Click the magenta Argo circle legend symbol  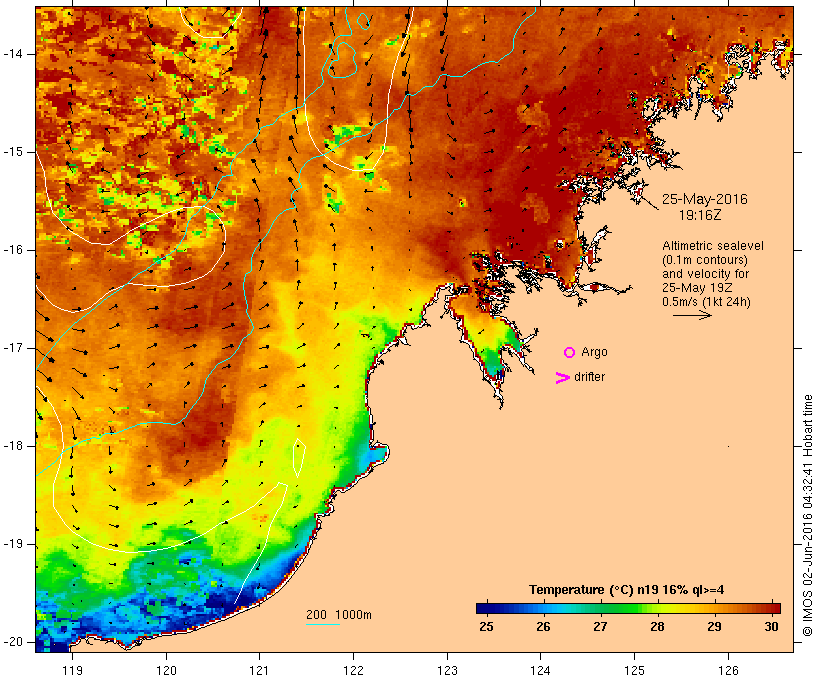(x=570, y=353)
